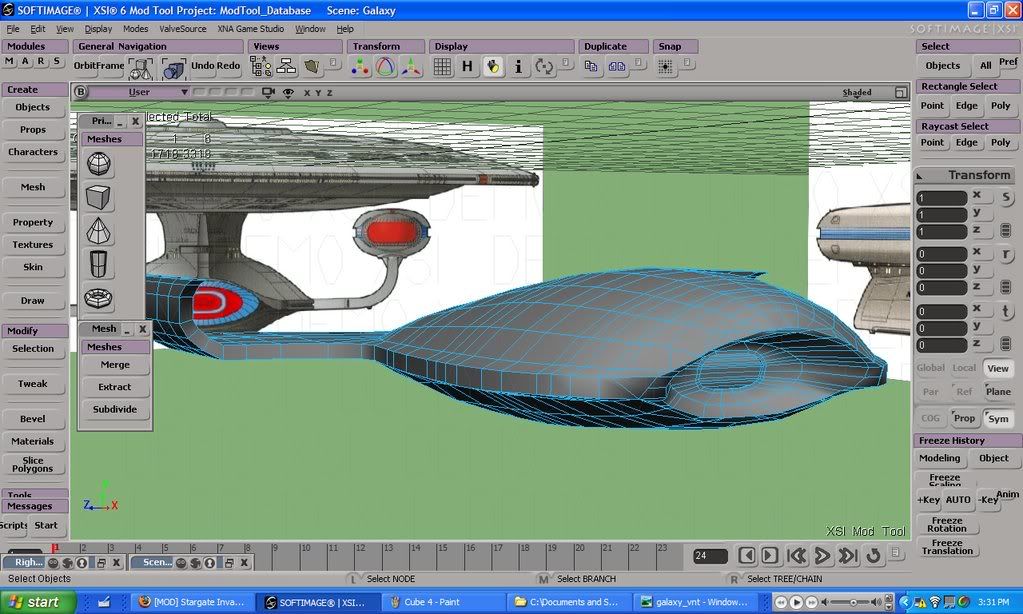The image size is (1023, 614).
Task: Open the Display menu in menu bar
Action: [x=99, y=29]
